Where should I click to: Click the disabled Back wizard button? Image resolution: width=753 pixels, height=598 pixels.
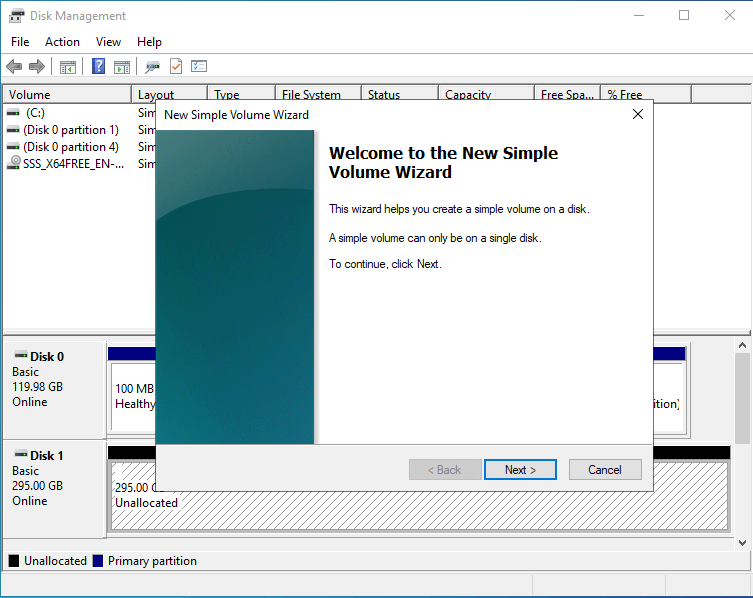[x=445, y=470]
